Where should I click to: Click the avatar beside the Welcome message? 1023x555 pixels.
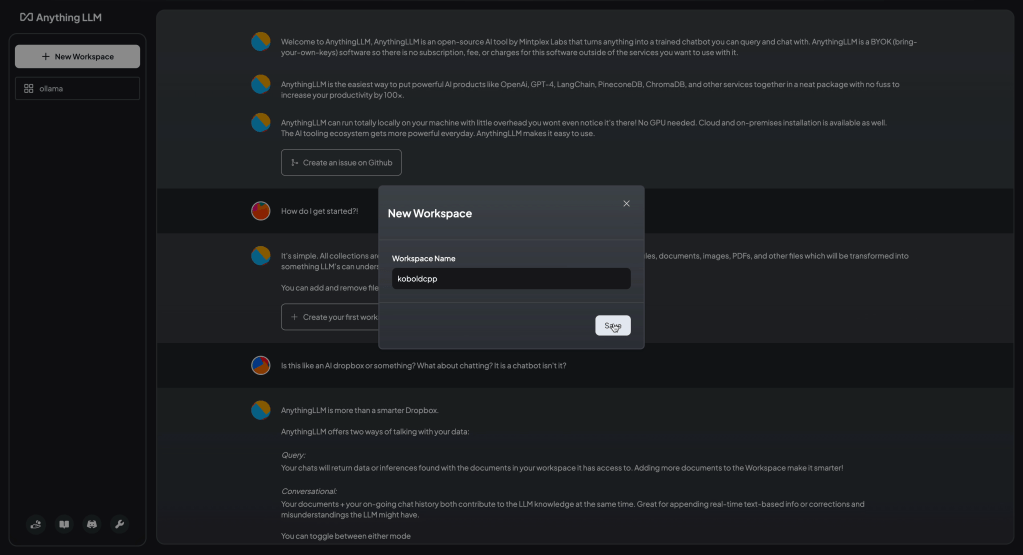point(261,42)
